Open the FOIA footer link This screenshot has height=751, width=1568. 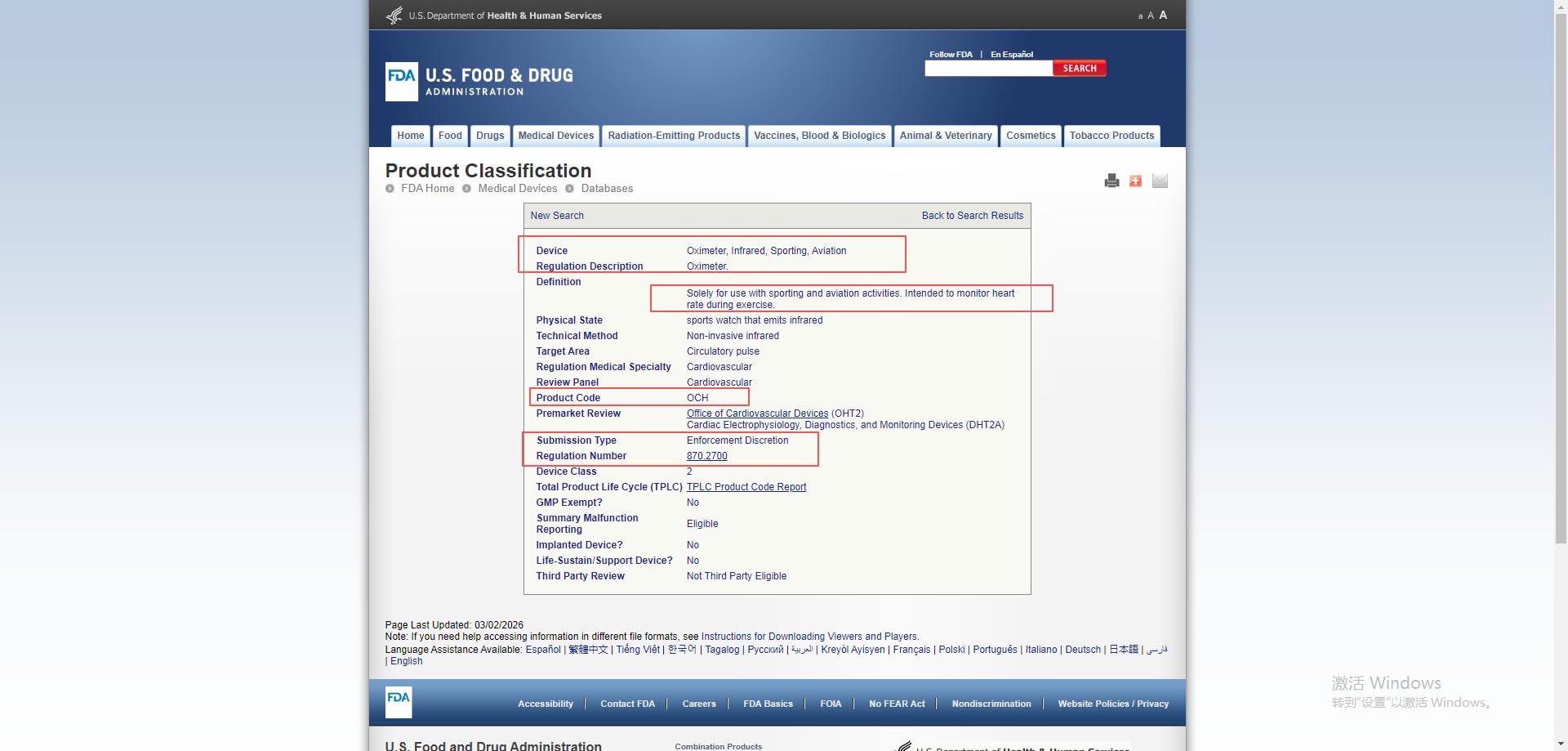(831, 704)
